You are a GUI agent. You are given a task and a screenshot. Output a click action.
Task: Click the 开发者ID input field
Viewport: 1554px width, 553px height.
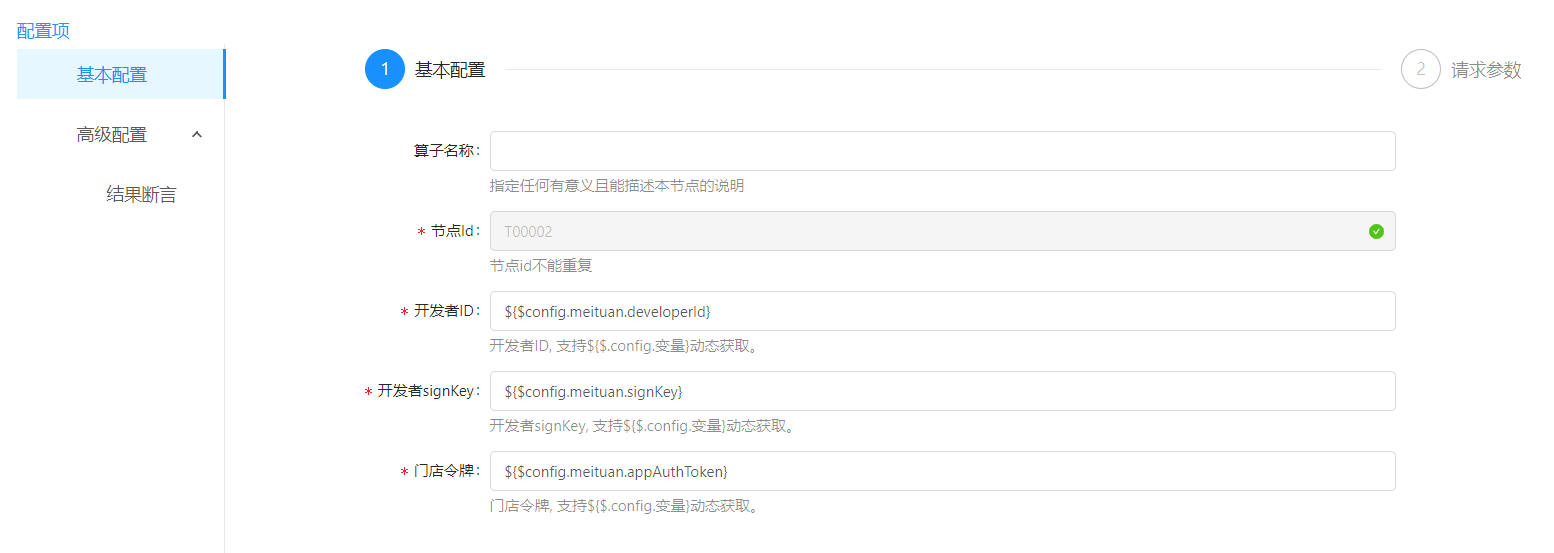[941, 311]
